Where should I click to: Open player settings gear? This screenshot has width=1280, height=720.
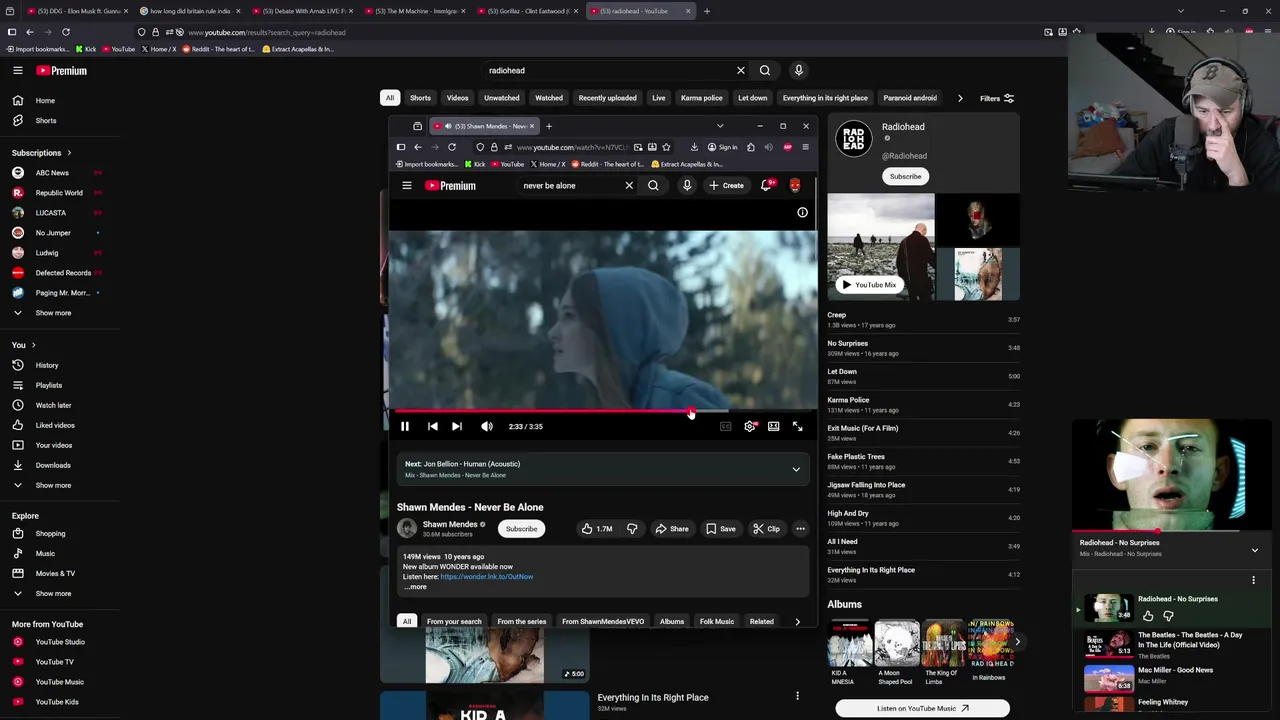750,427
